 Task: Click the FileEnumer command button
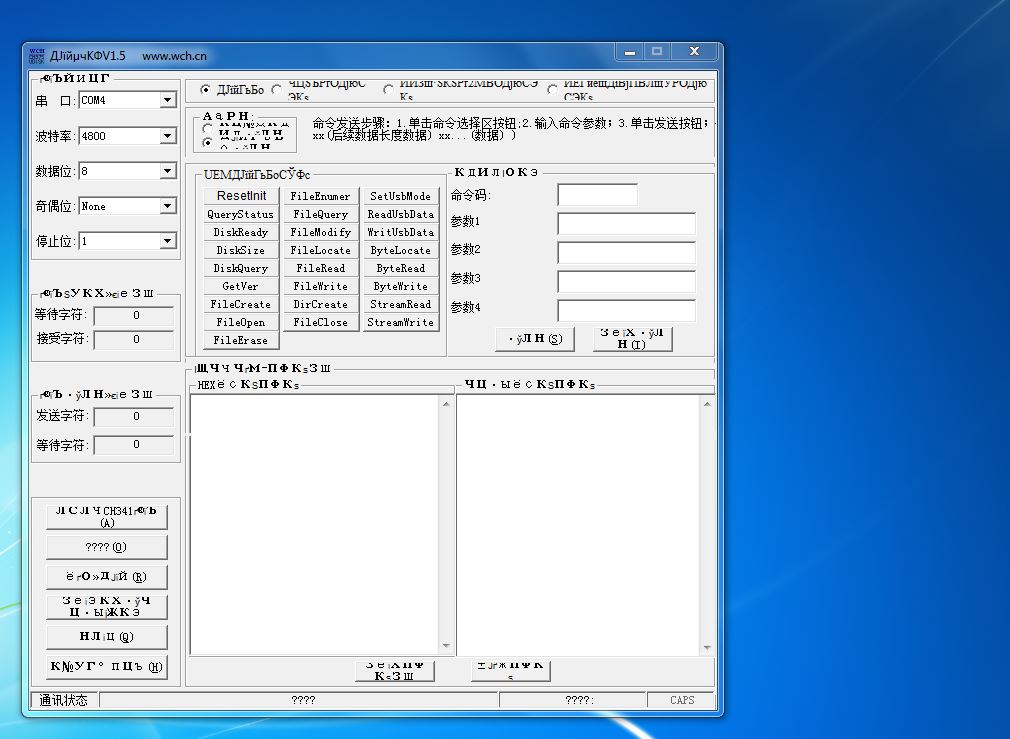coord(320,196)
